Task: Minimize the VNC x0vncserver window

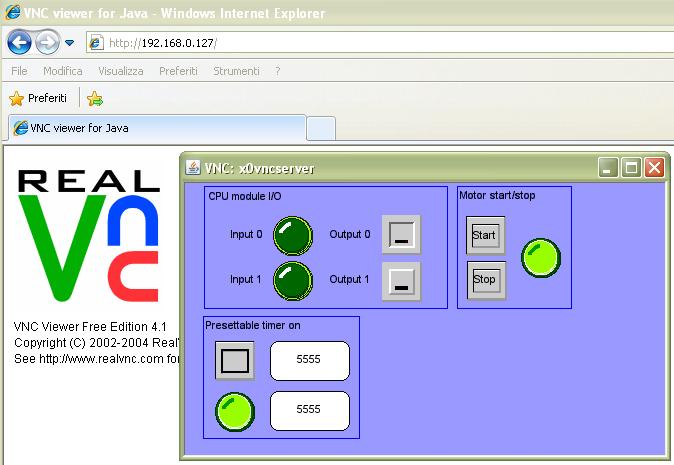Action: click(x=608, y=167)
